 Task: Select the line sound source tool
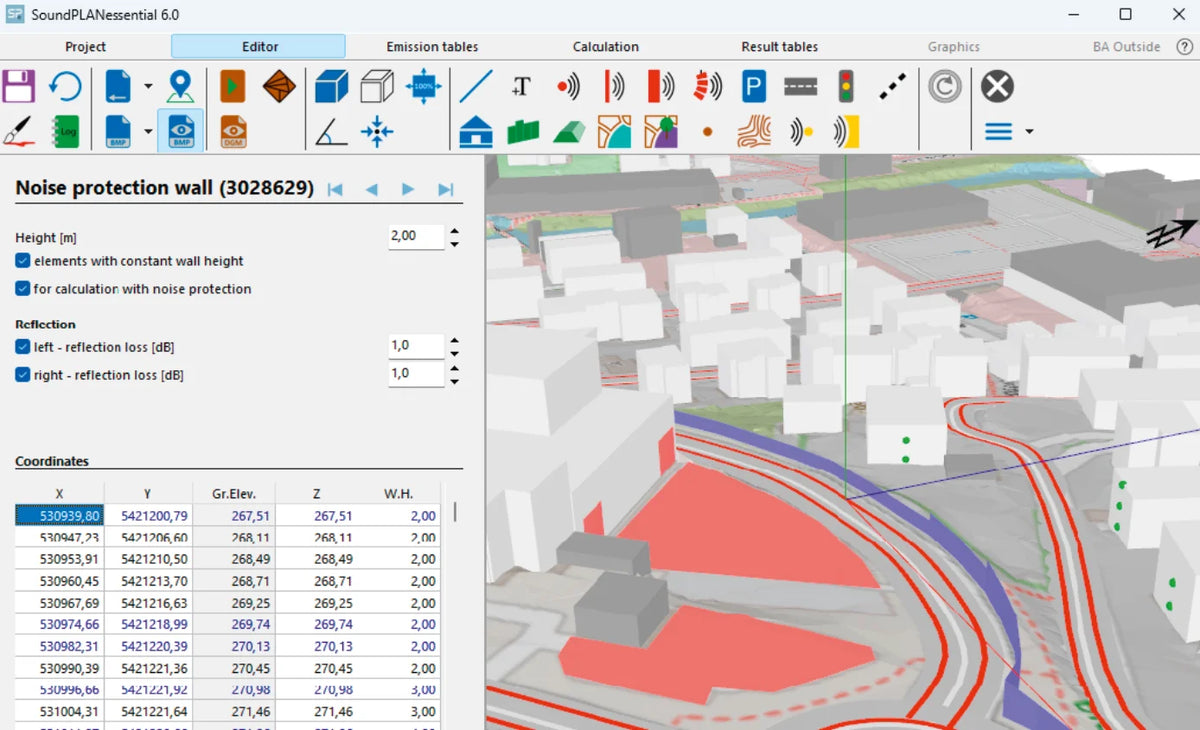[614, 87]
